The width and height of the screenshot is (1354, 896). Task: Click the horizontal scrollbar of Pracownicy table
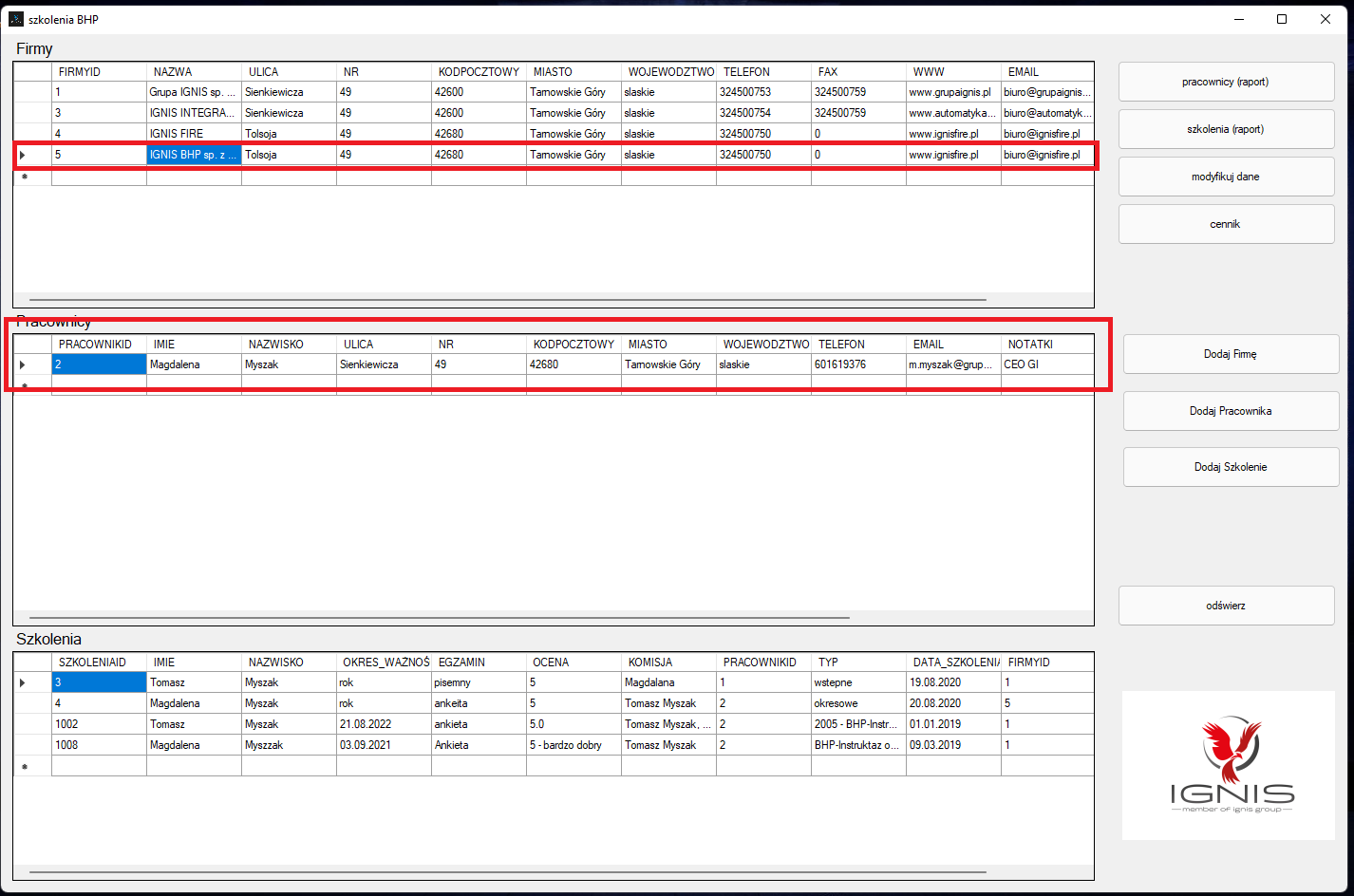click(440, 618)
